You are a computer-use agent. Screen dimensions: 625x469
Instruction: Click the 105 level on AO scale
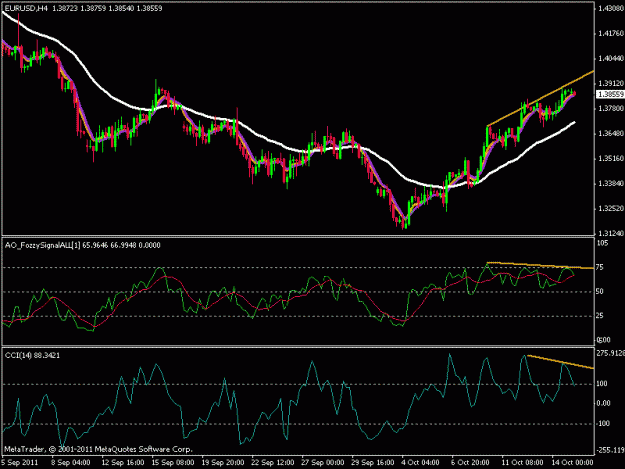(x=603, y=243)
